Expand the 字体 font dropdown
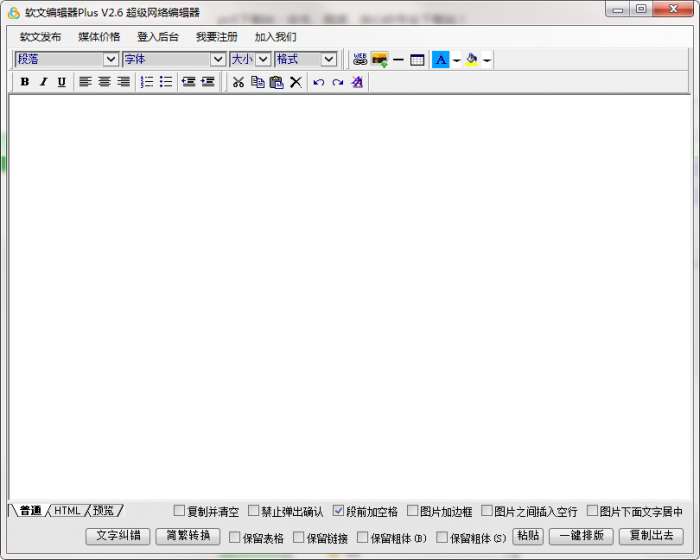The height and width of the screenshot is (560, 700). pos(217,60)
